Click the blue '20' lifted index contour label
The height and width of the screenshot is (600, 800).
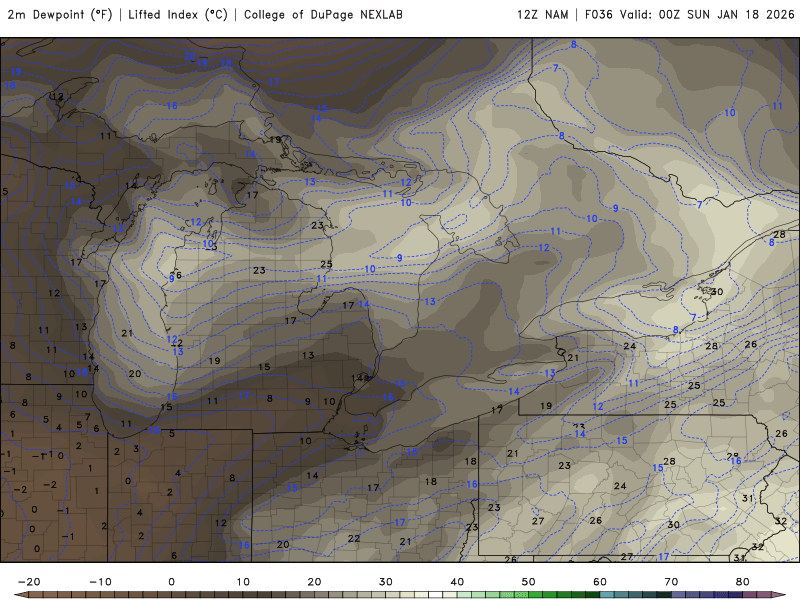[190, 56]
